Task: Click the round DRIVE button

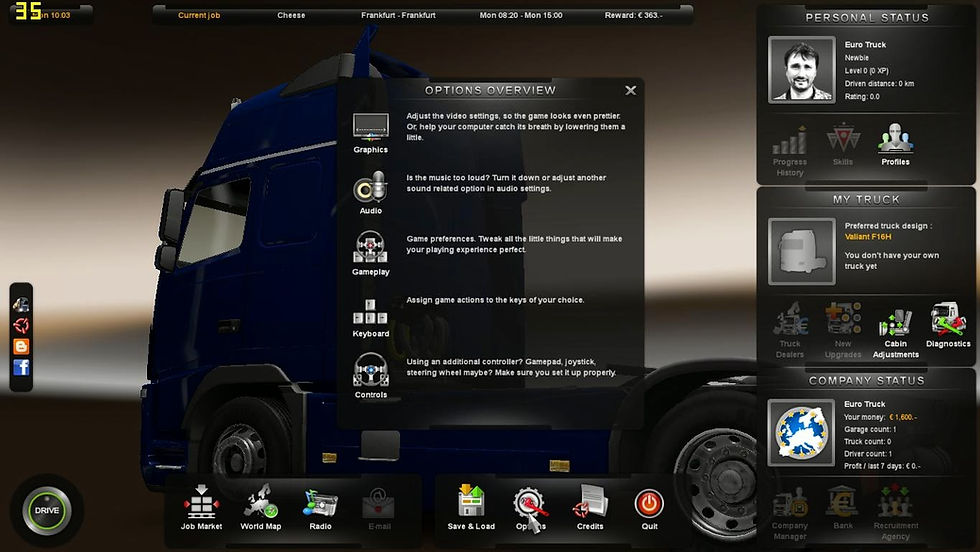Action: pyautogui.click(x=47, y=511)
